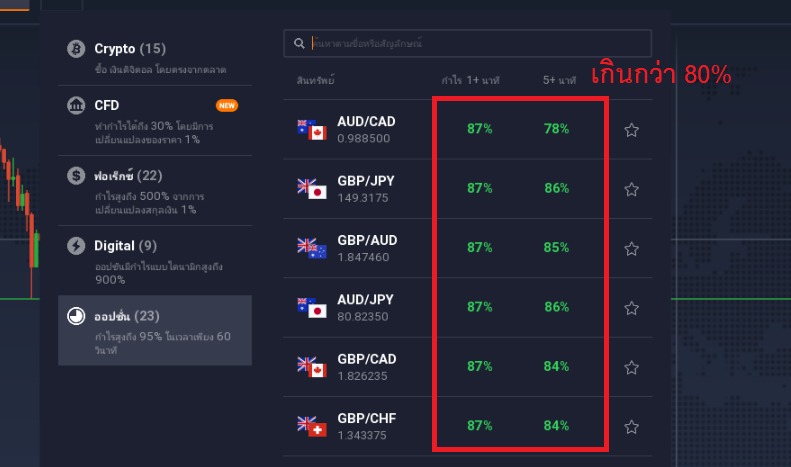
Task: Open the Crypto category bitcoin icon
Action: tap(76, 49)
